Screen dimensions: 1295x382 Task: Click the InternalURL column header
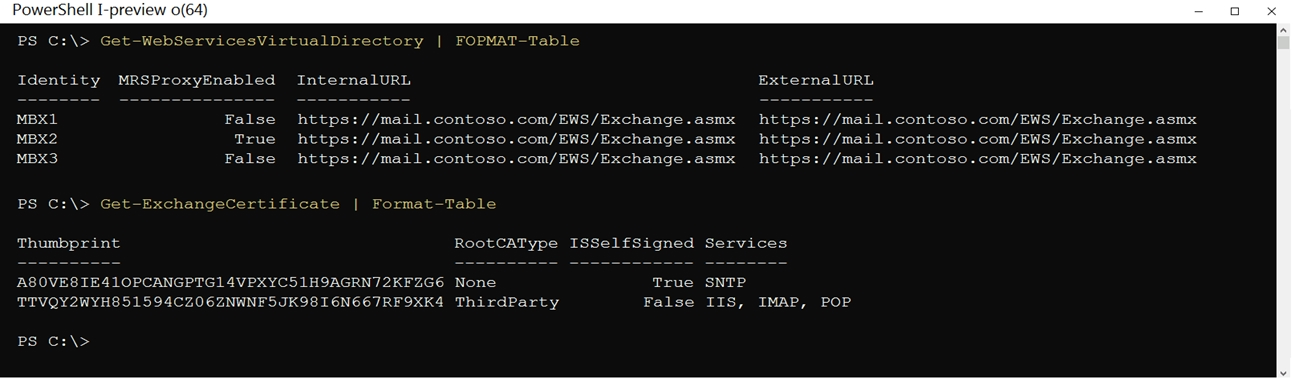click(x=354, y=80)
